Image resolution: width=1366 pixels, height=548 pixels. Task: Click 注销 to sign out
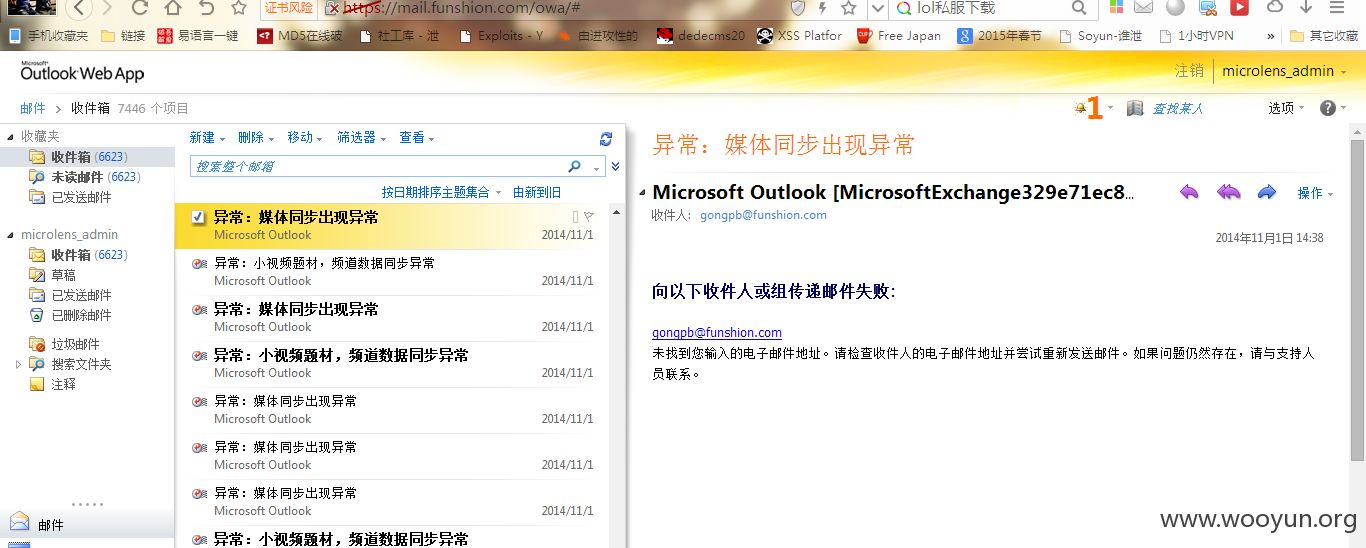pos(1189,71)
